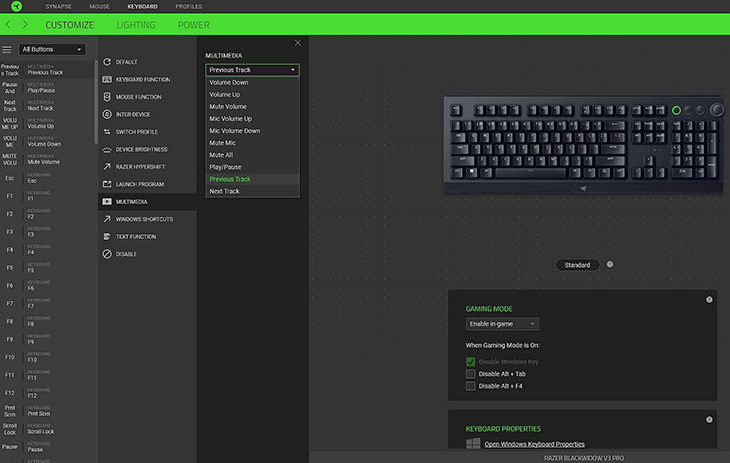Select Volume Down from the multimedia list

click(x=252, y=82)
